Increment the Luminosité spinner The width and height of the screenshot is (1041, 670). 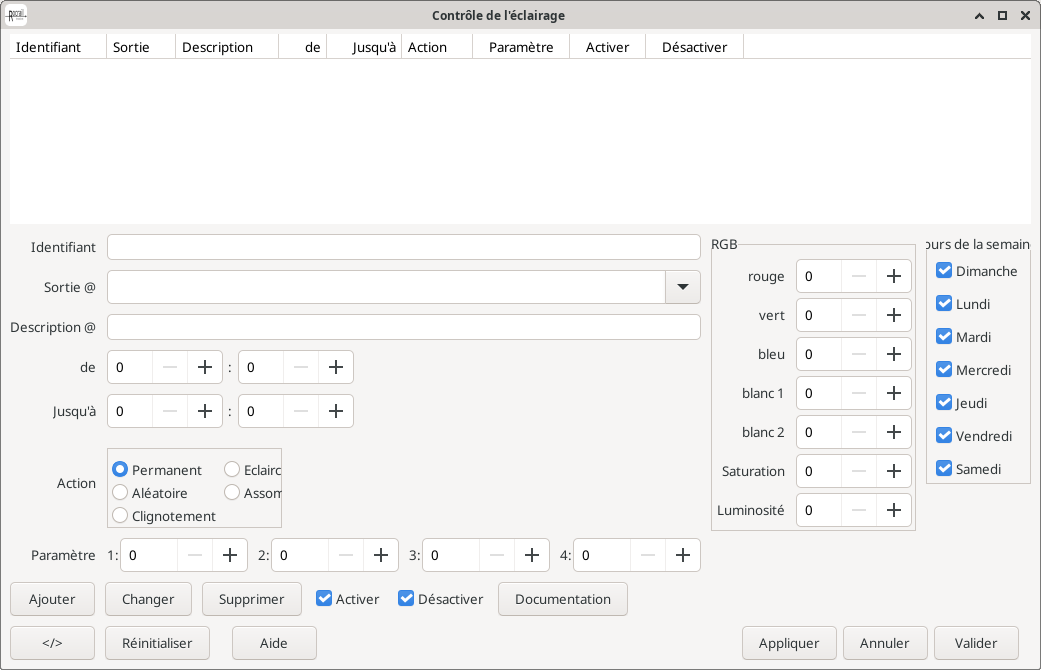[x=894, y=510]
